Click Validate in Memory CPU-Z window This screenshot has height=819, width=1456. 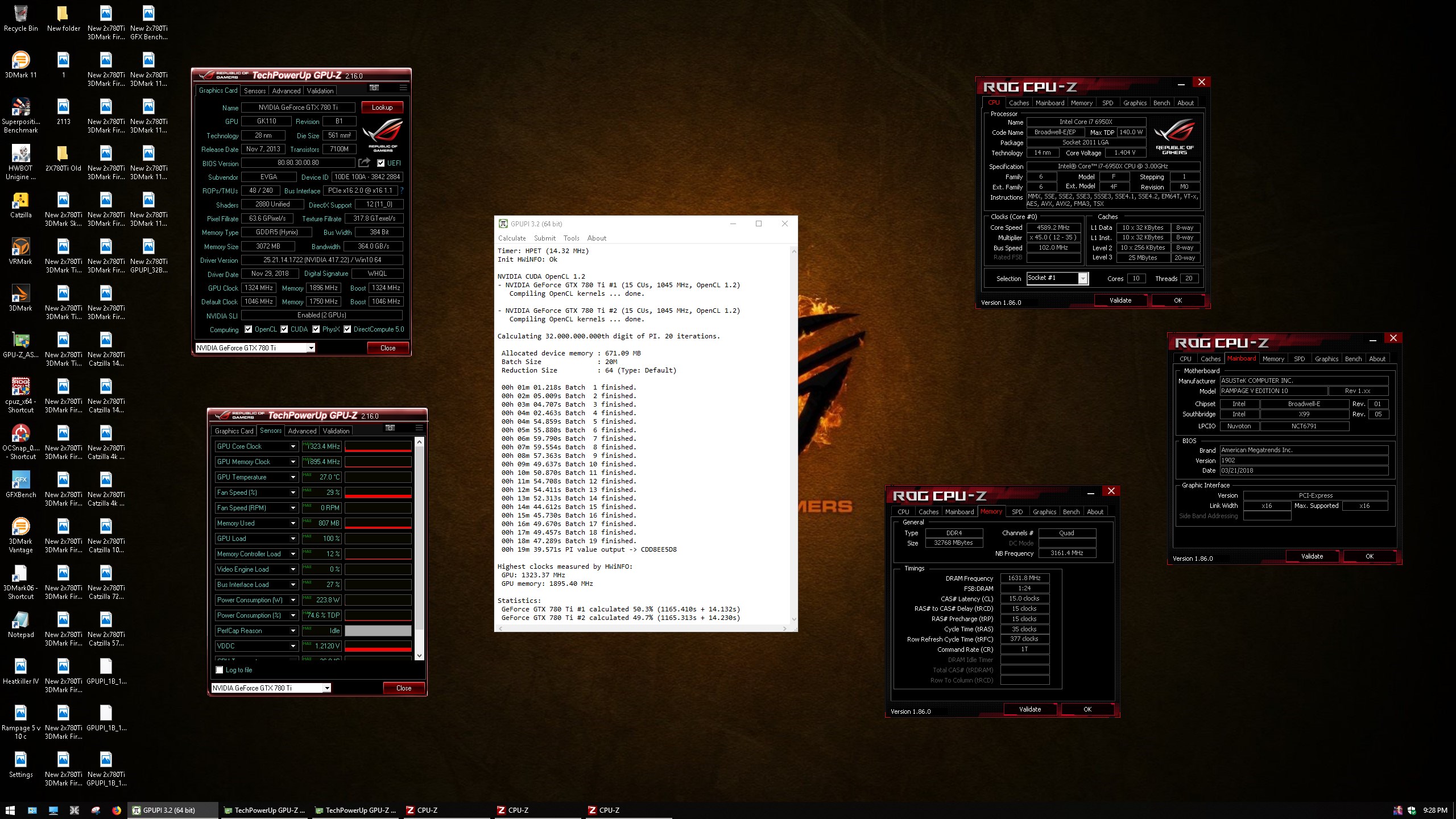click(x=1030, y=709)
